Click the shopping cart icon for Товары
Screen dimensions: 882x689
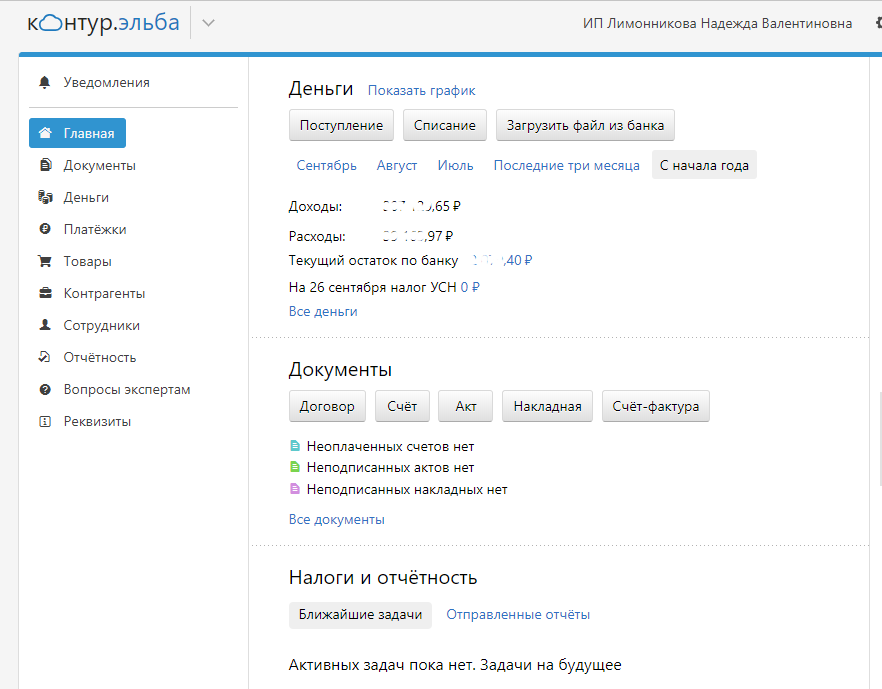45,261
